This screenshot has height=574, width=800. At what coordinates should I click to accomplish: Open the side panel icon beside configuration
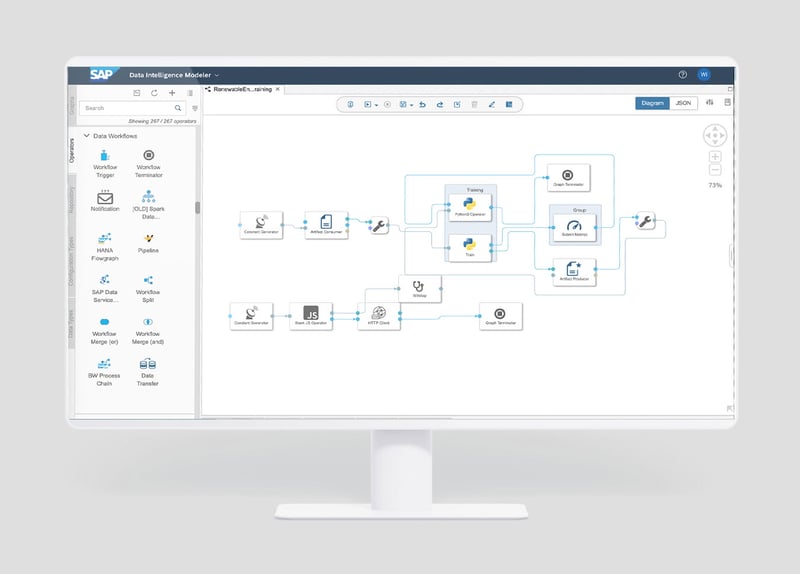[728, 103]
